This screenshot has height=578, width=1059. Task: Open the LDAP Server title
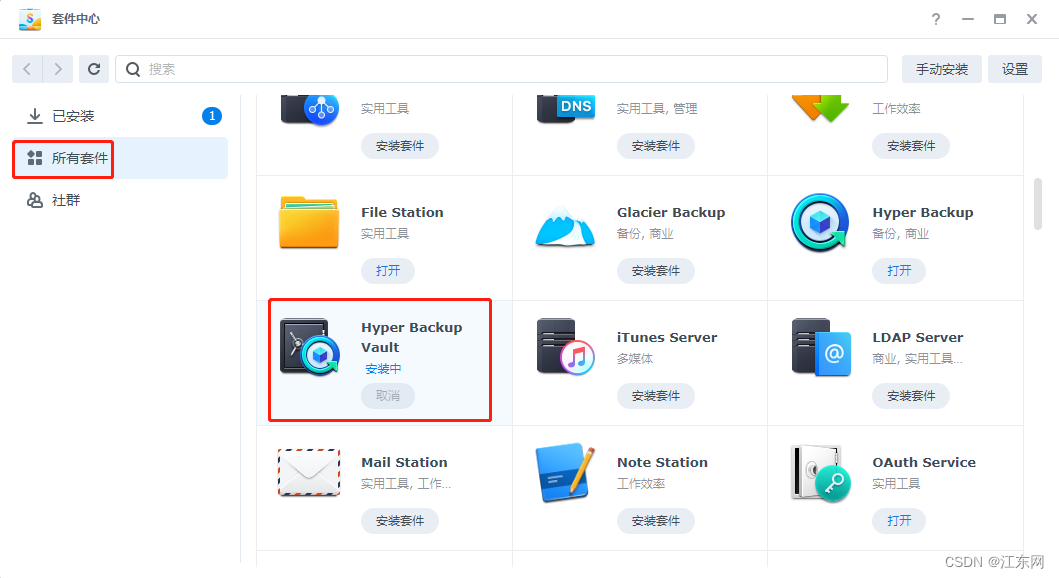(917, 337)
